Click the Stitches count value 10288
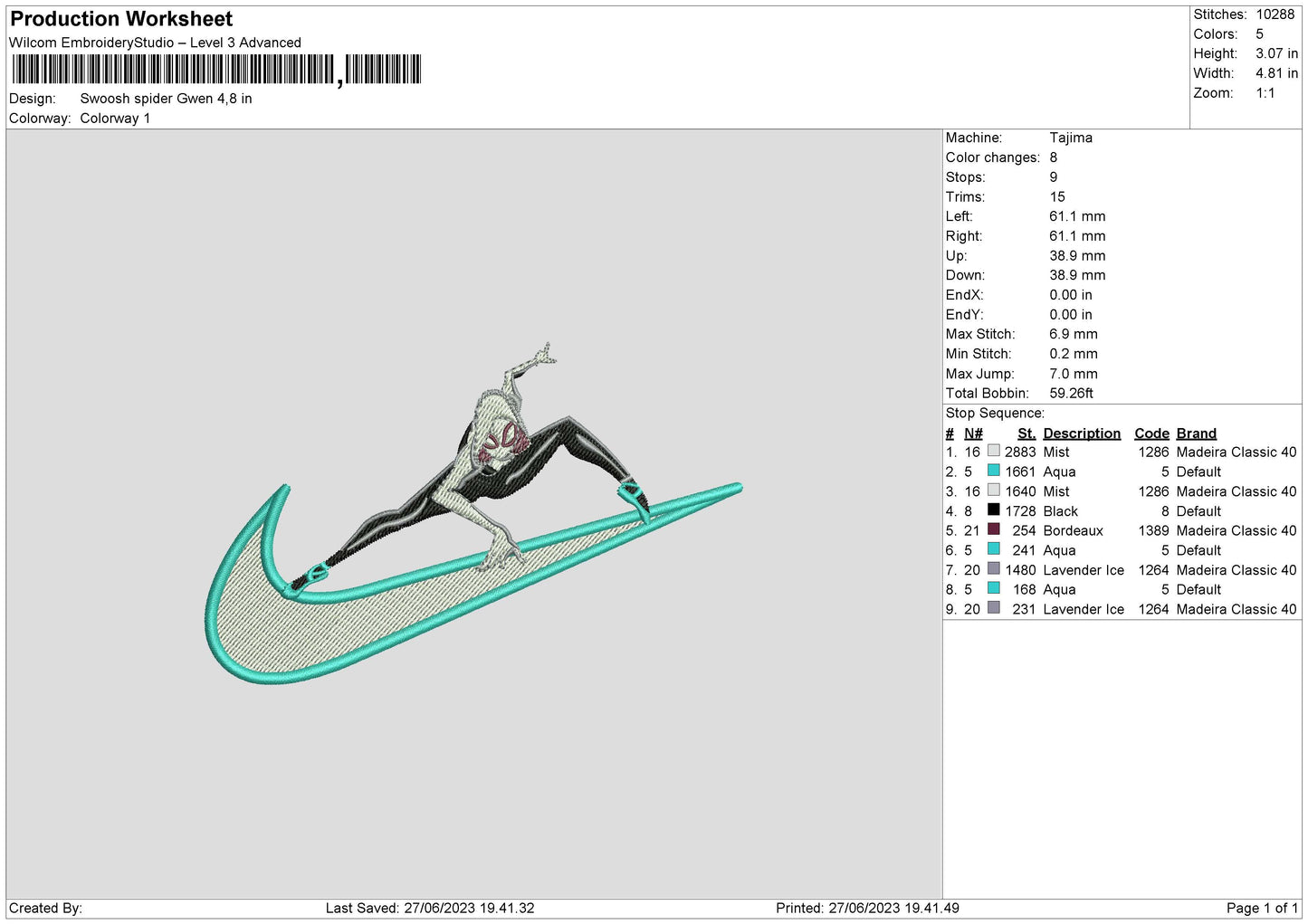This screenshot has height=924, width=1308. pos(1275,14)
